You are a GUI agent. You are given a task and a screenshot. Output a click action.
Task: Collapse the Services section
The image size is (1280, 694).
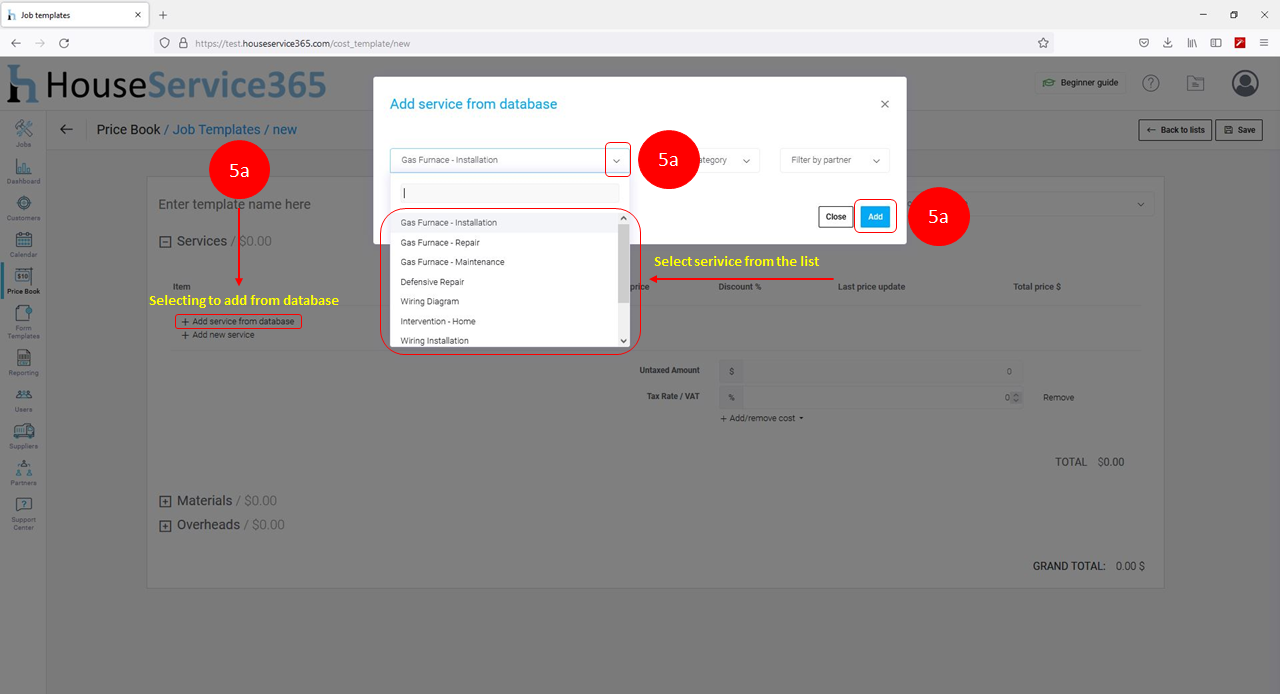[x=165, y=241]
